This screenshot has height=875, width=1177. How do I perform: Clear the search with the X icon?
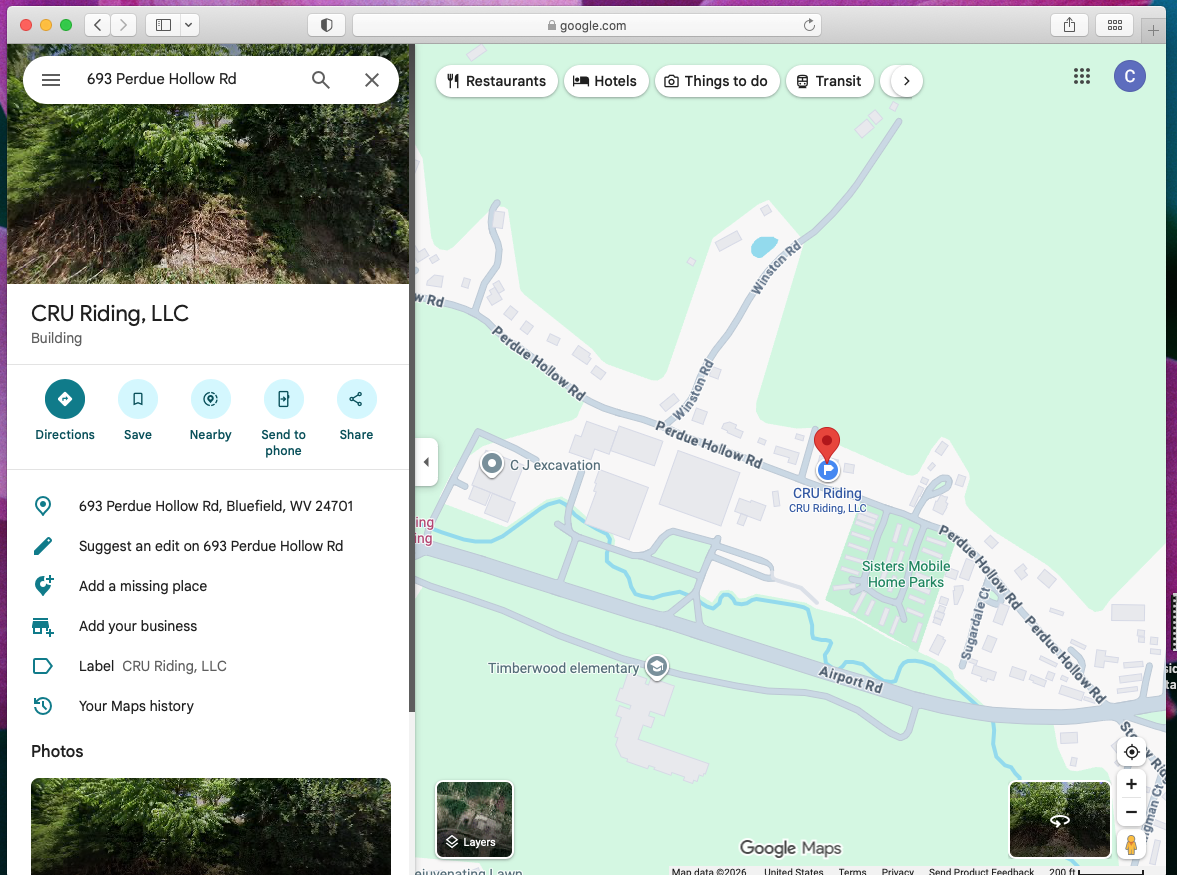pyautogui.click(x=372, y=80)
